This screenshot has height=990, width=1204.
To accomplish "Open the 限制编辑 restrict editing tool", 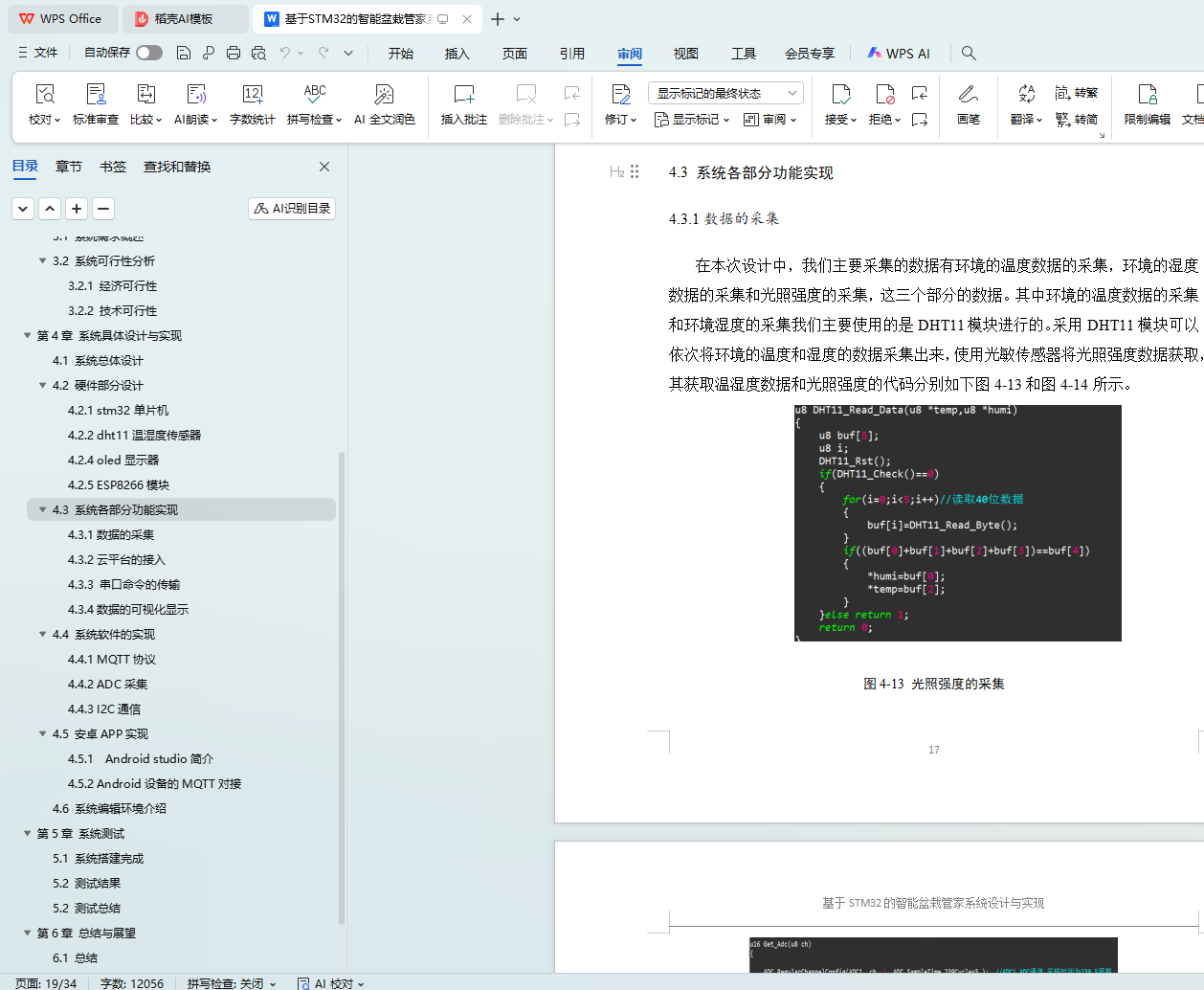I will click(1147, 104).
